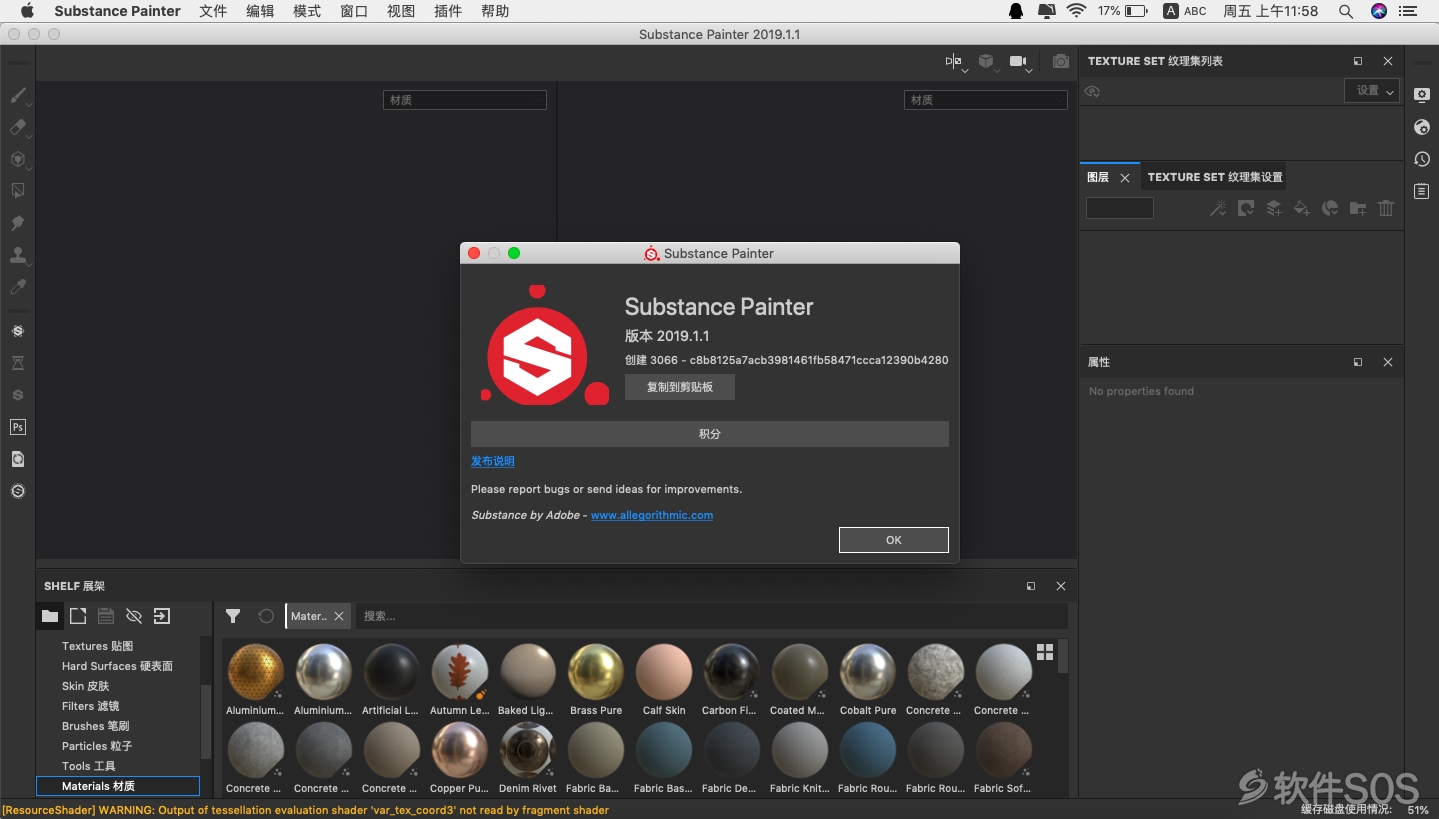Viewport: 1439px width, 819px height.
Task: Click the video camera icon
Action: click(x=1018, y=61)
